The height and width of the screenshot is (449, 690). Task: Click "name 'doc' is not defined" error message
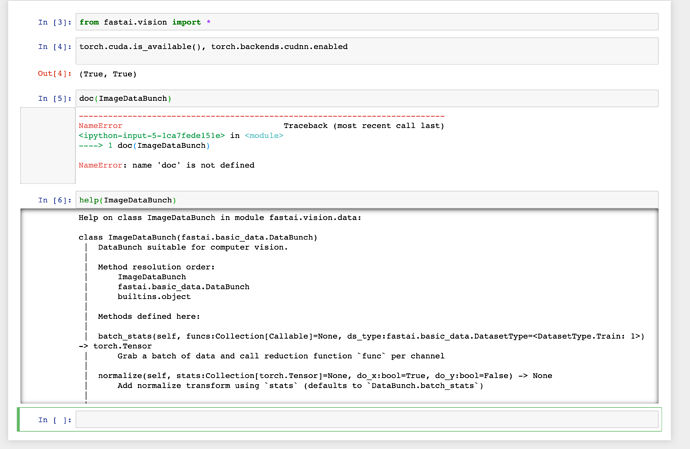[x=190, y=165]
